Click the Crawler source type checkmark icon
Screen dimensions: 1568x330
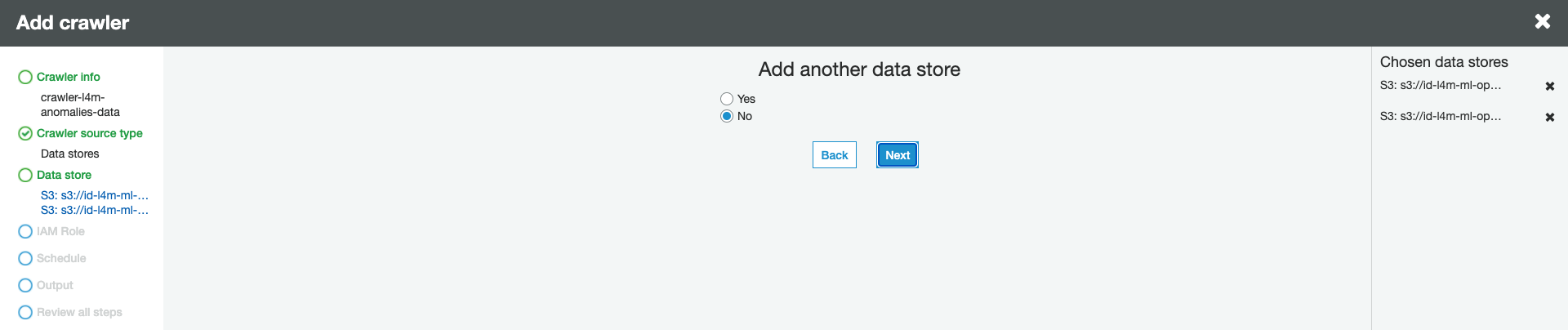(x=25, y=133)
